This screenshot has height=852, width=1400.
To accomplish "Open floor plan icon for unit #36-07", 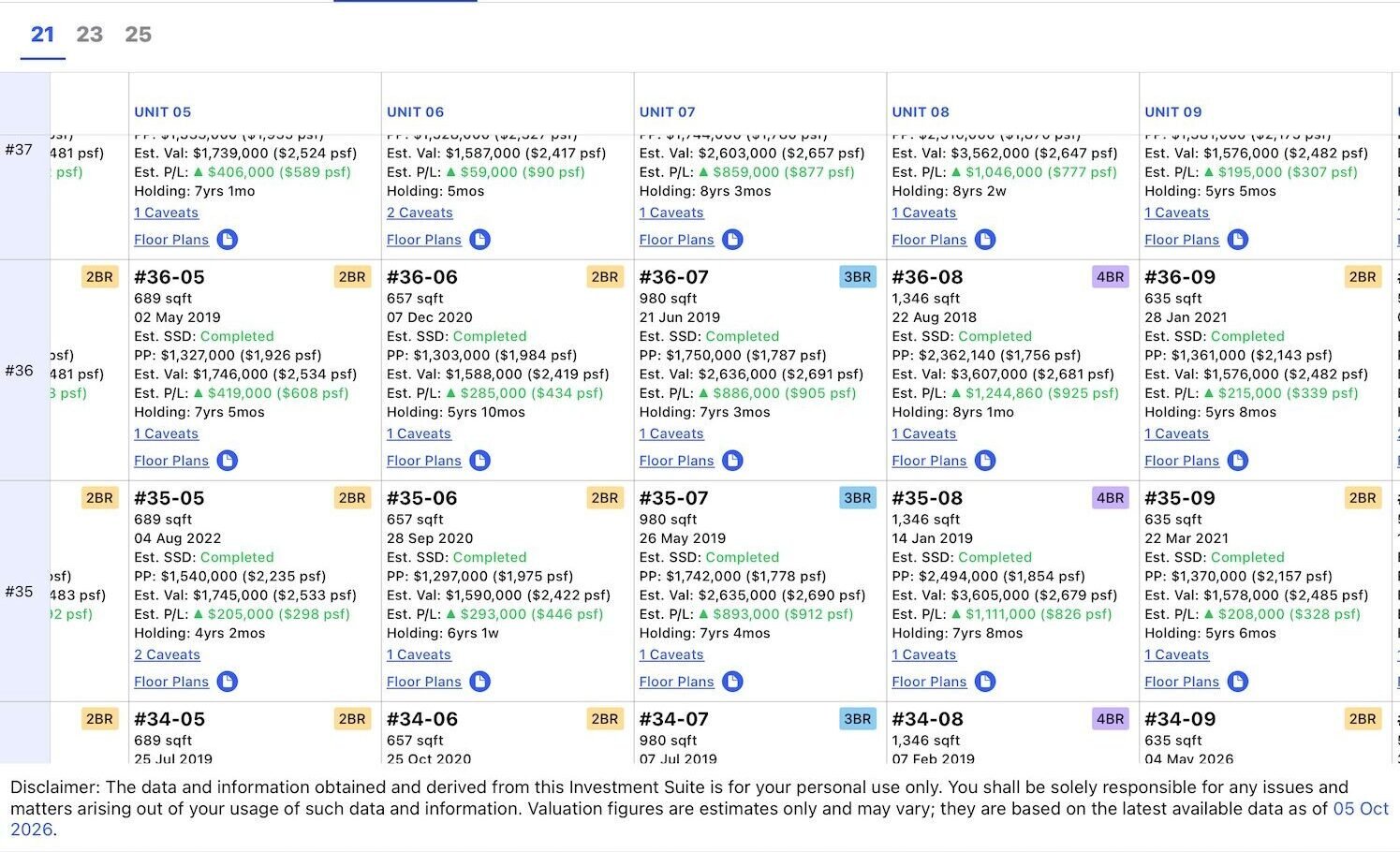I will tap(733, 461).
